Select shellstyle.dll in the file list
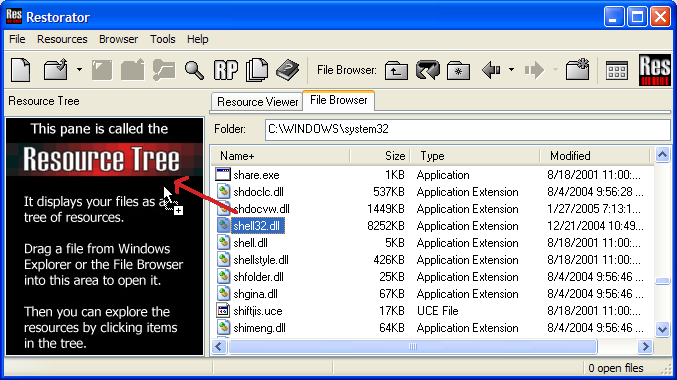This screenshot has height=380, width=677. click(x=261, y=260)
